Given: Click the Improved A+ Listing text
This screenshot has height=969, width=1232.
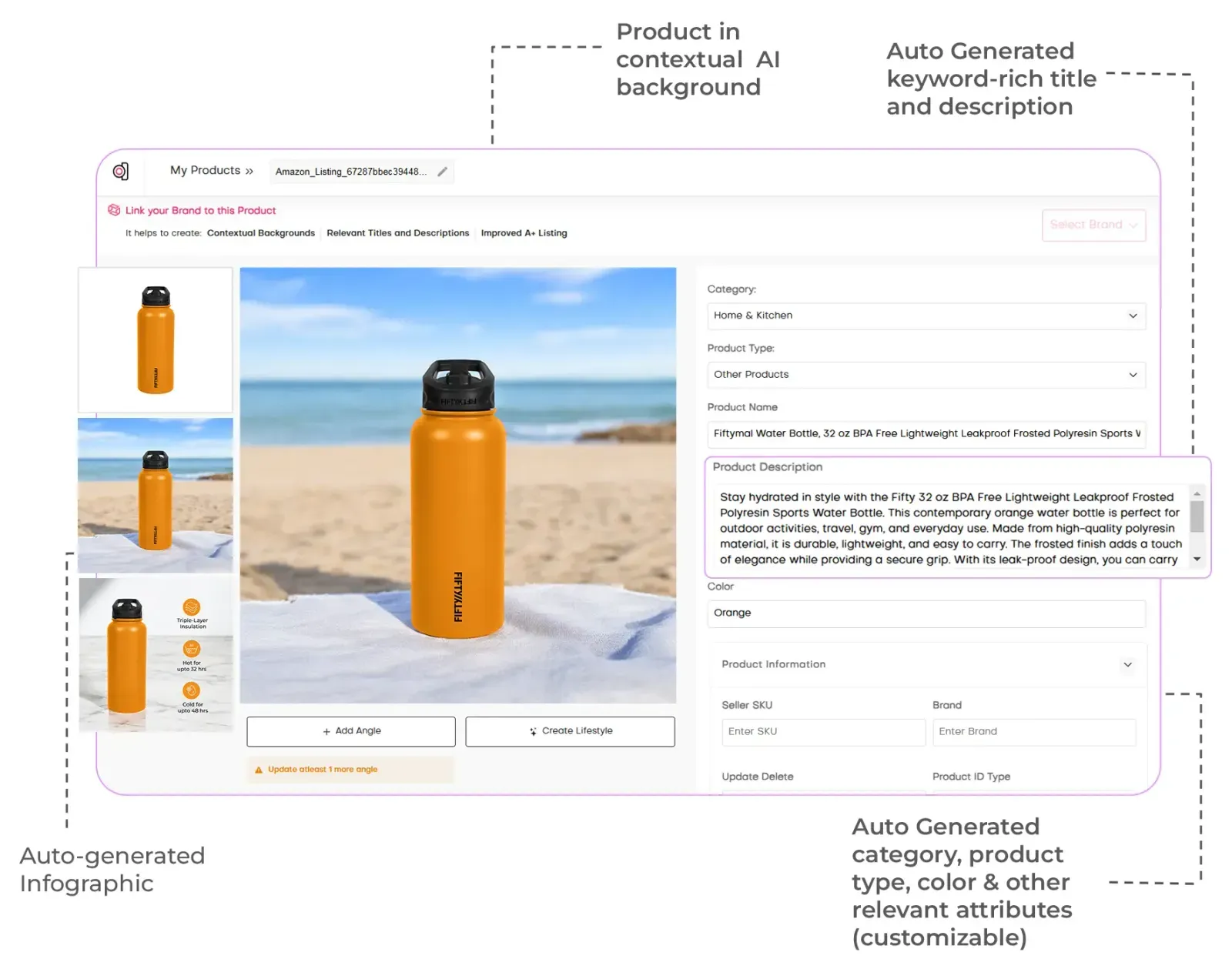Looking at the screenshot, I should pyautogui.click(x=524, y=233).
